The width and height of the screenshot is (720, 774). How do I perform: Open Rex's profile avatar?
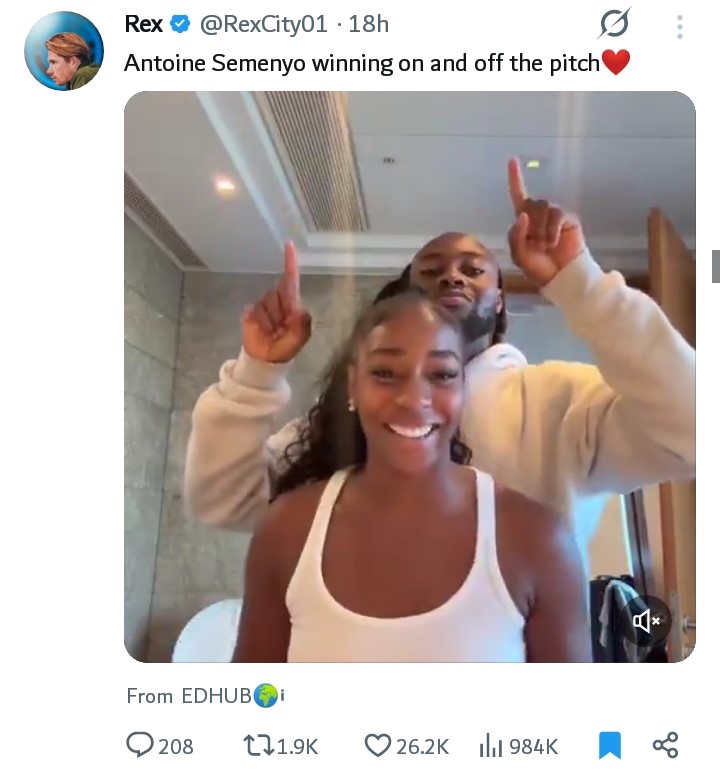click(64, 51)
